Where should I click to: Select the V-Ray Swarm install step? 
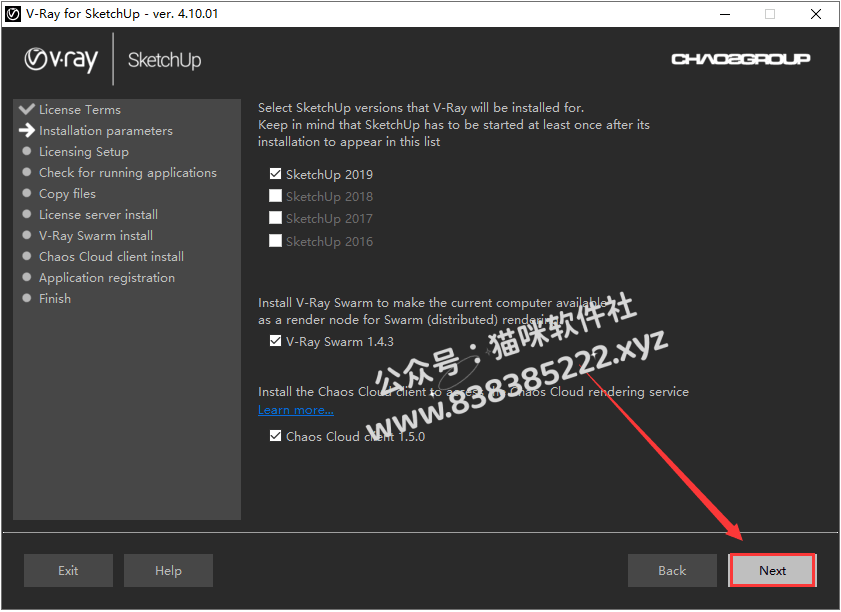pos(95,235)
